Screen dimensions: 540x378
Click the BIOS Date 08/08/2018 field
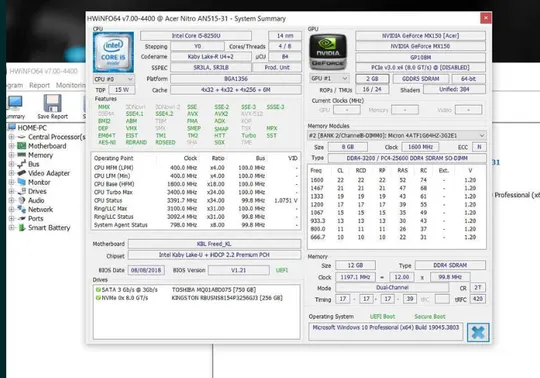coord(146,270)
